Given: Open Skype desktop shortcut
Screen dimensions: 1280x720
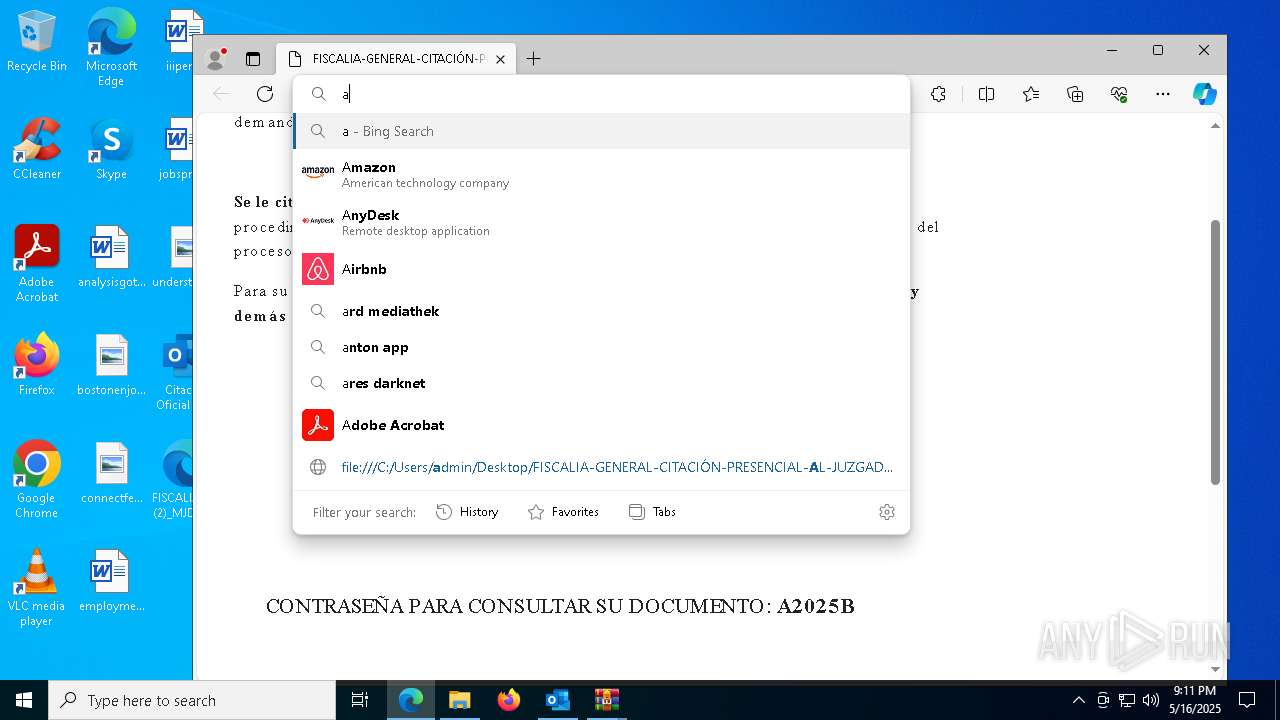Looking at the screenshot, I should tap(111, 148).
